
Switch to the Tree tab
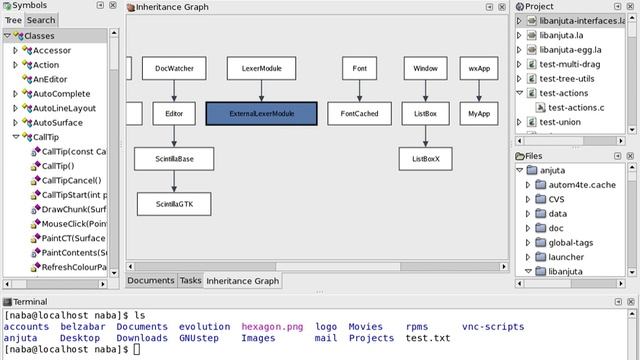click(x=13, y=20)
